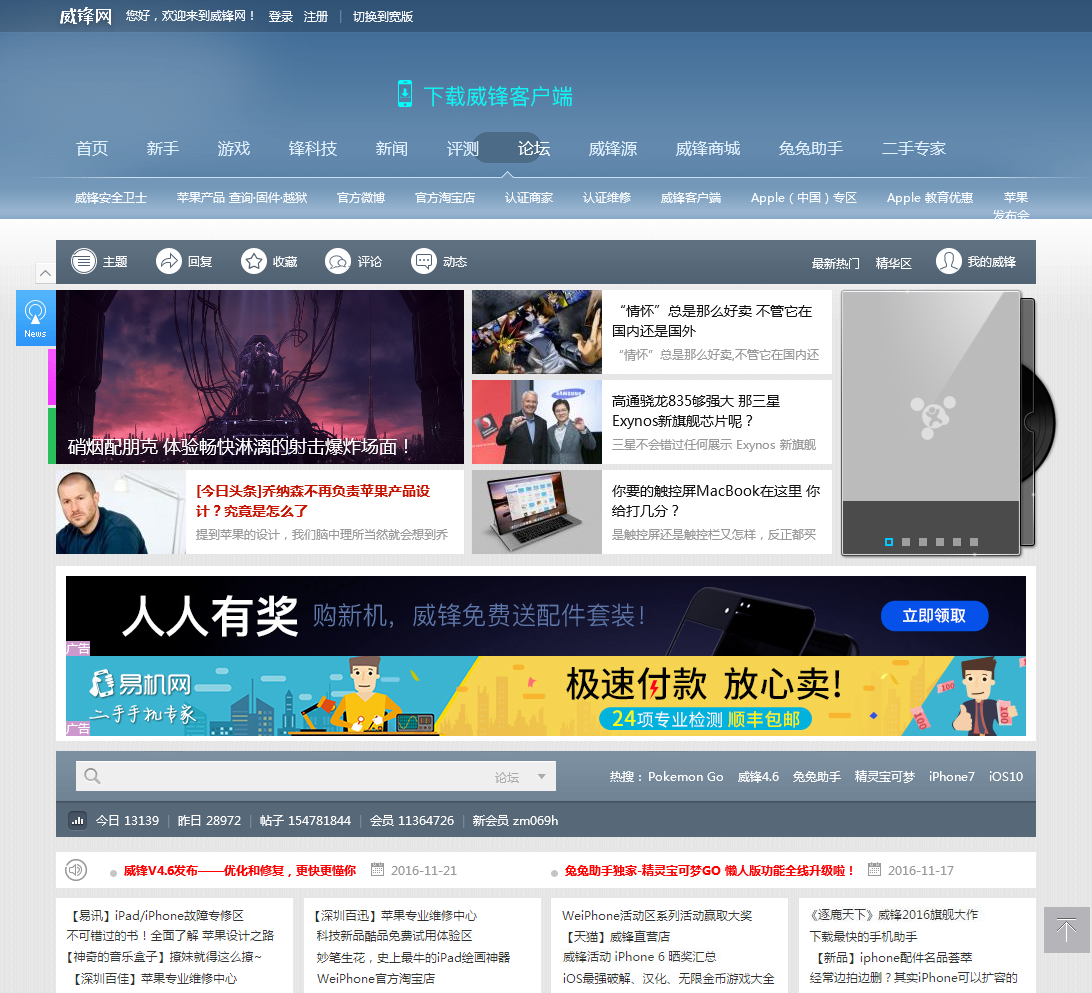Select the second carousel dot indicator
Image resolution: width=1092 pixels, height=993 pixels.
tap(906, 542)
